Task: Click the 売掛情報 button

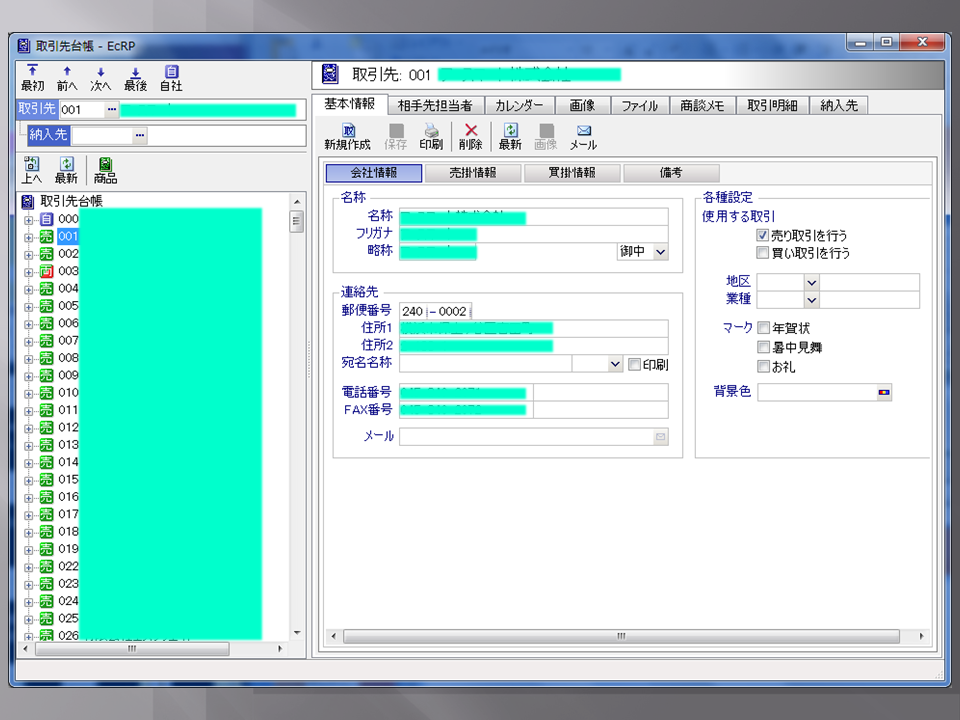Action: [473, 173]
